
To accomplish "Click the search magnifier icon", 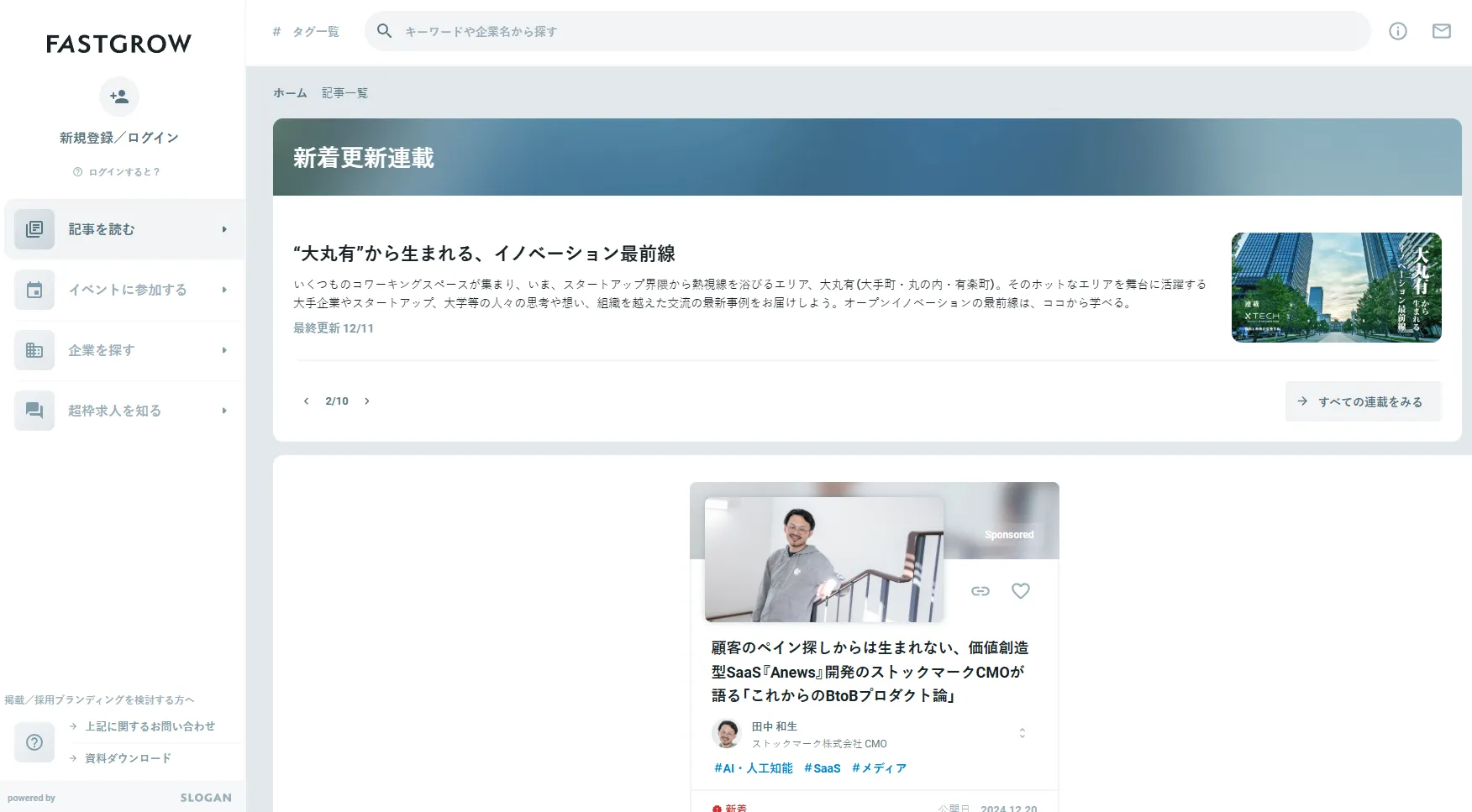I will click(x=384, y=31).
